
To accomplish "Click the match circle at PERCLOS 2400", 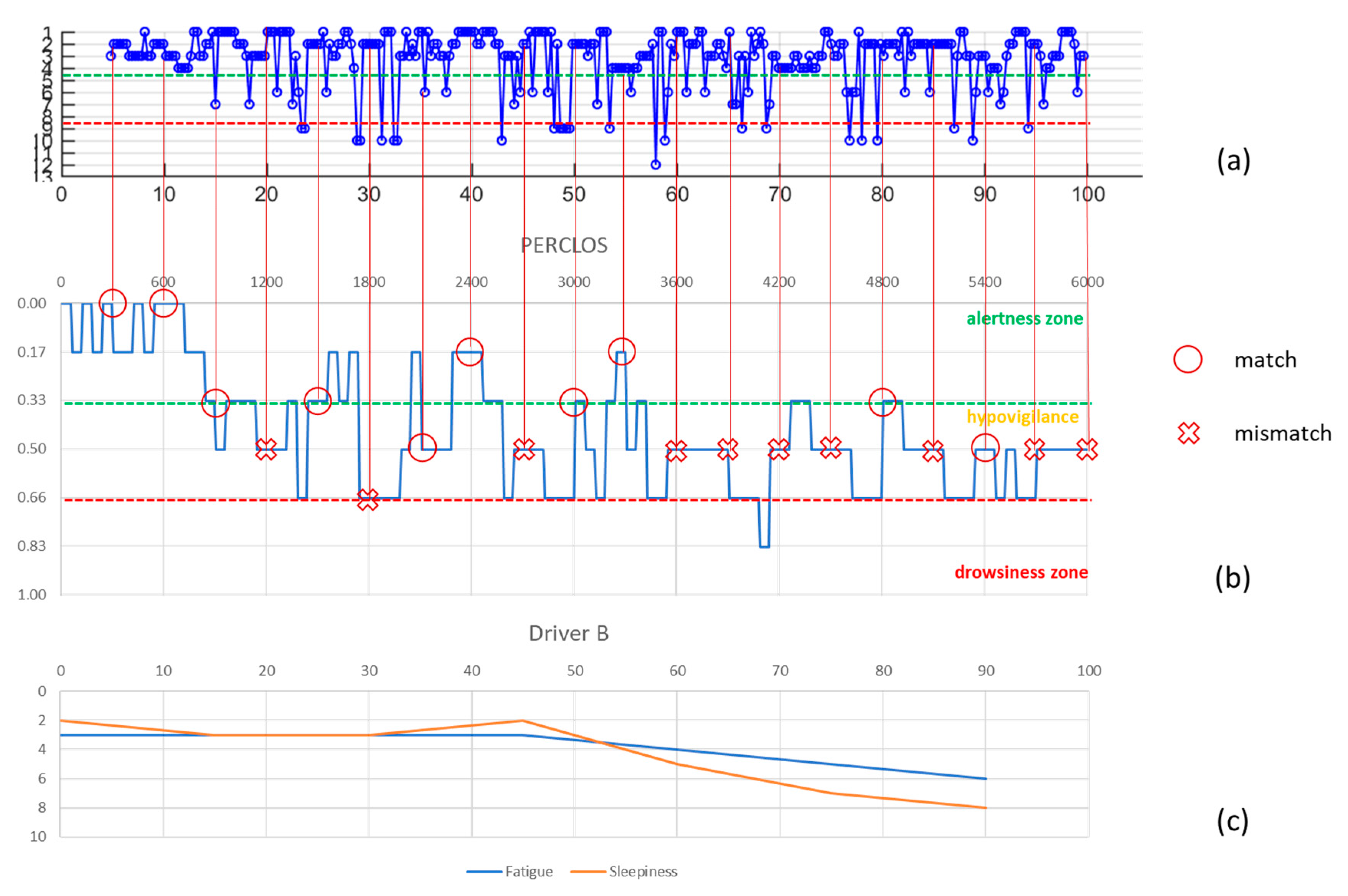I will [x=470, y=351].
